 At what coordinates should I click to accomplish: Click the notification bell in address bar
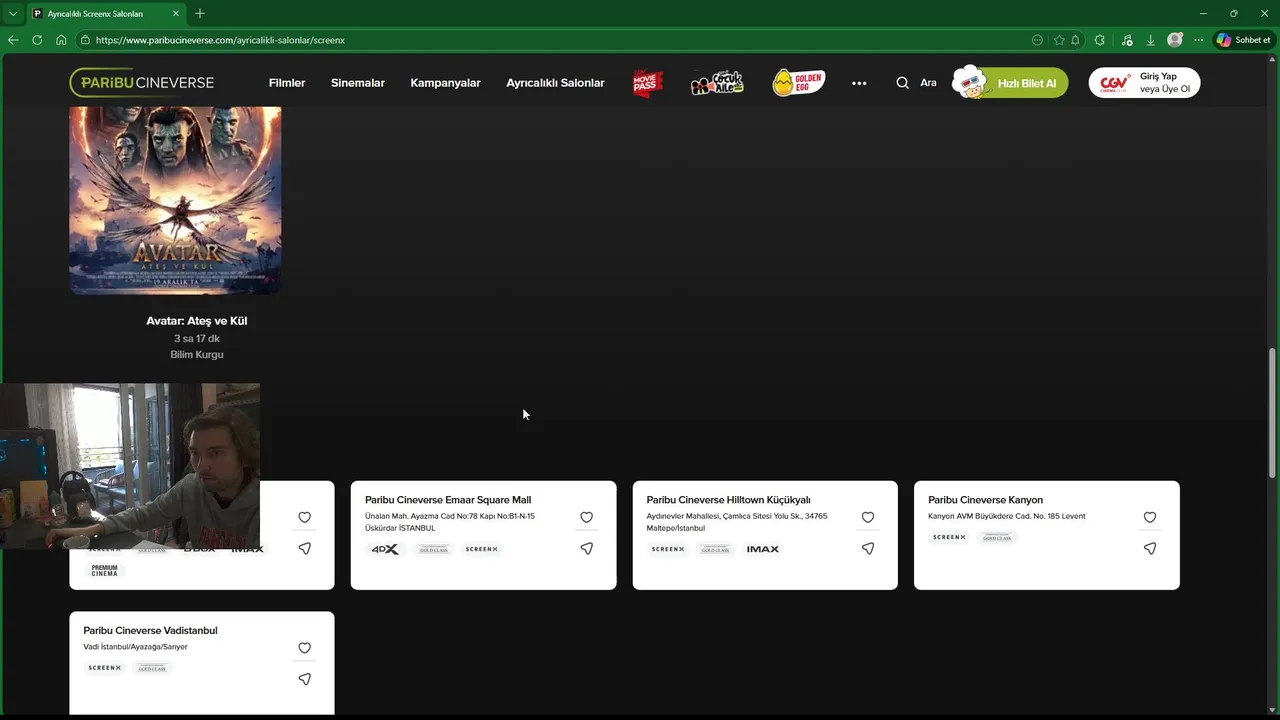pos(1075,40)
